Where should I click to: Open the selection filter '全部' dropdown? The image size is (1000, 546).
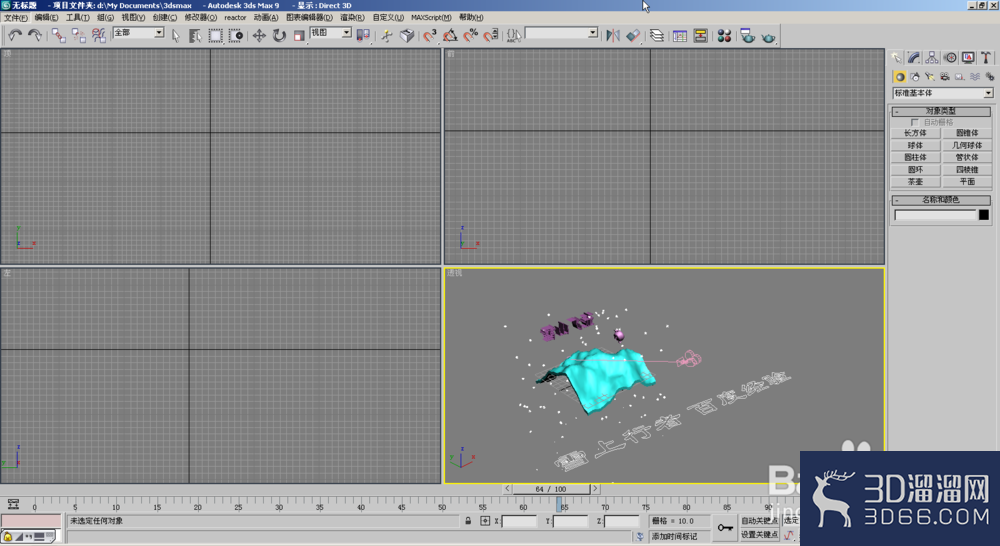138,33
